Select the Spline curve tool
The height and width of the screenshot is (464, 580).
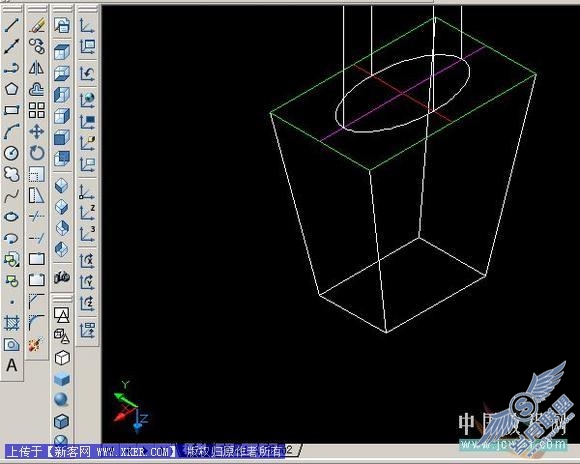click(x=12, y=195)
